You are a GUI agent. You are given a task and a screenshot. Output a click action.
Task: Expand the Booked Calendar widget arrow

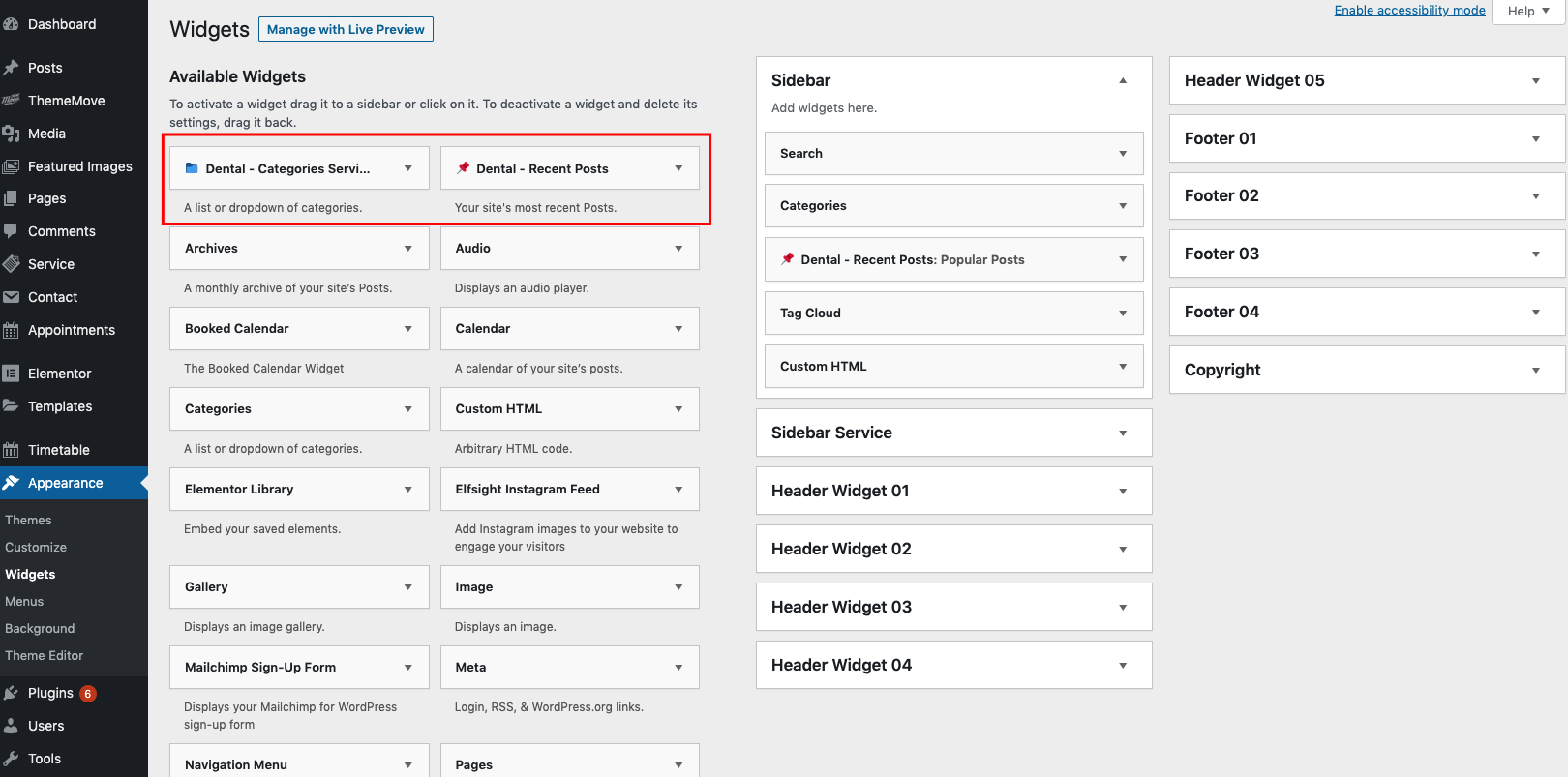click(408, 329)
